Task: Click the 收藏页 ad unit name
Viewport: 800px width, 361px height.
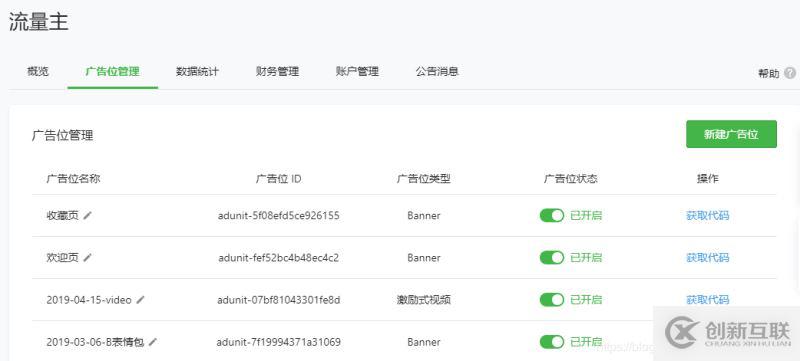Action: 63,216
